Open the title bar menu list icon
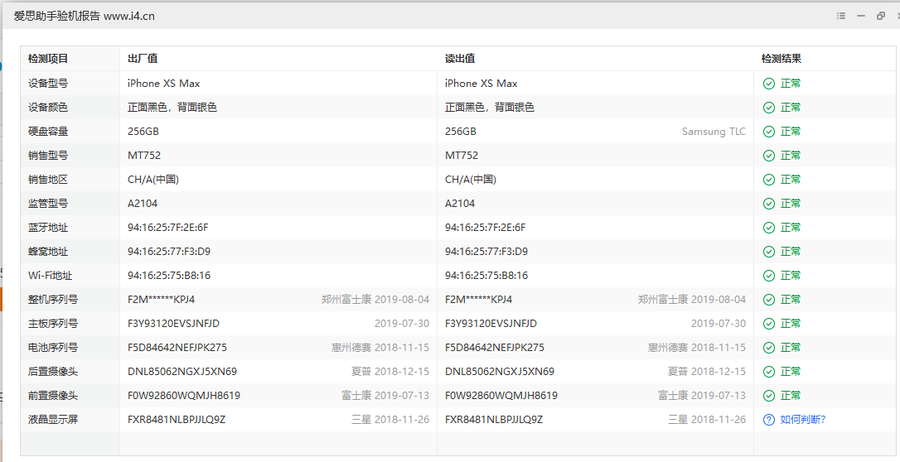Screen dimensions: 900x462 click(841, 16)
